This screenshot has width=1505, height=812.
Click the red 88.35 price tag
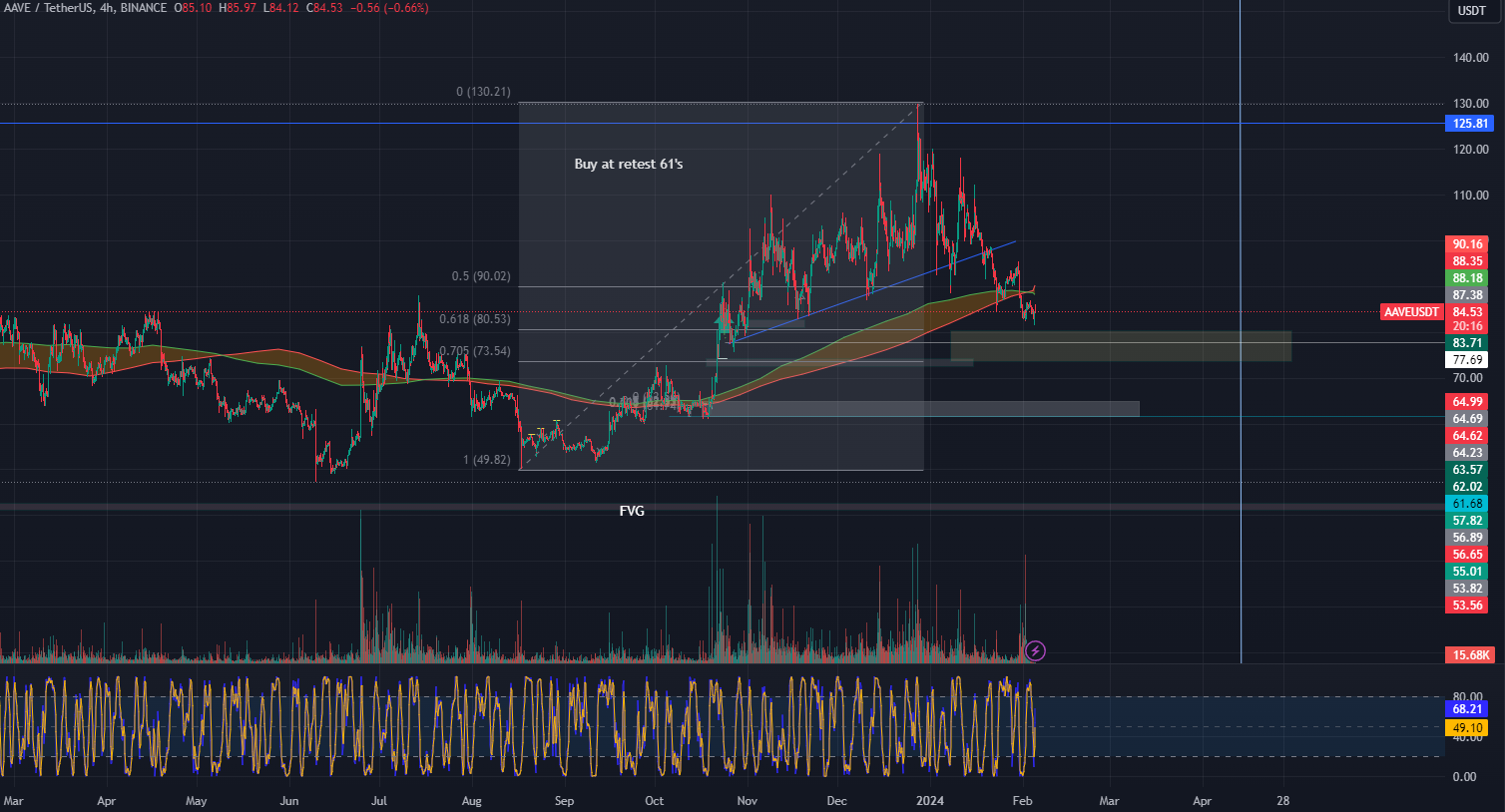(x=1467, y=261)
